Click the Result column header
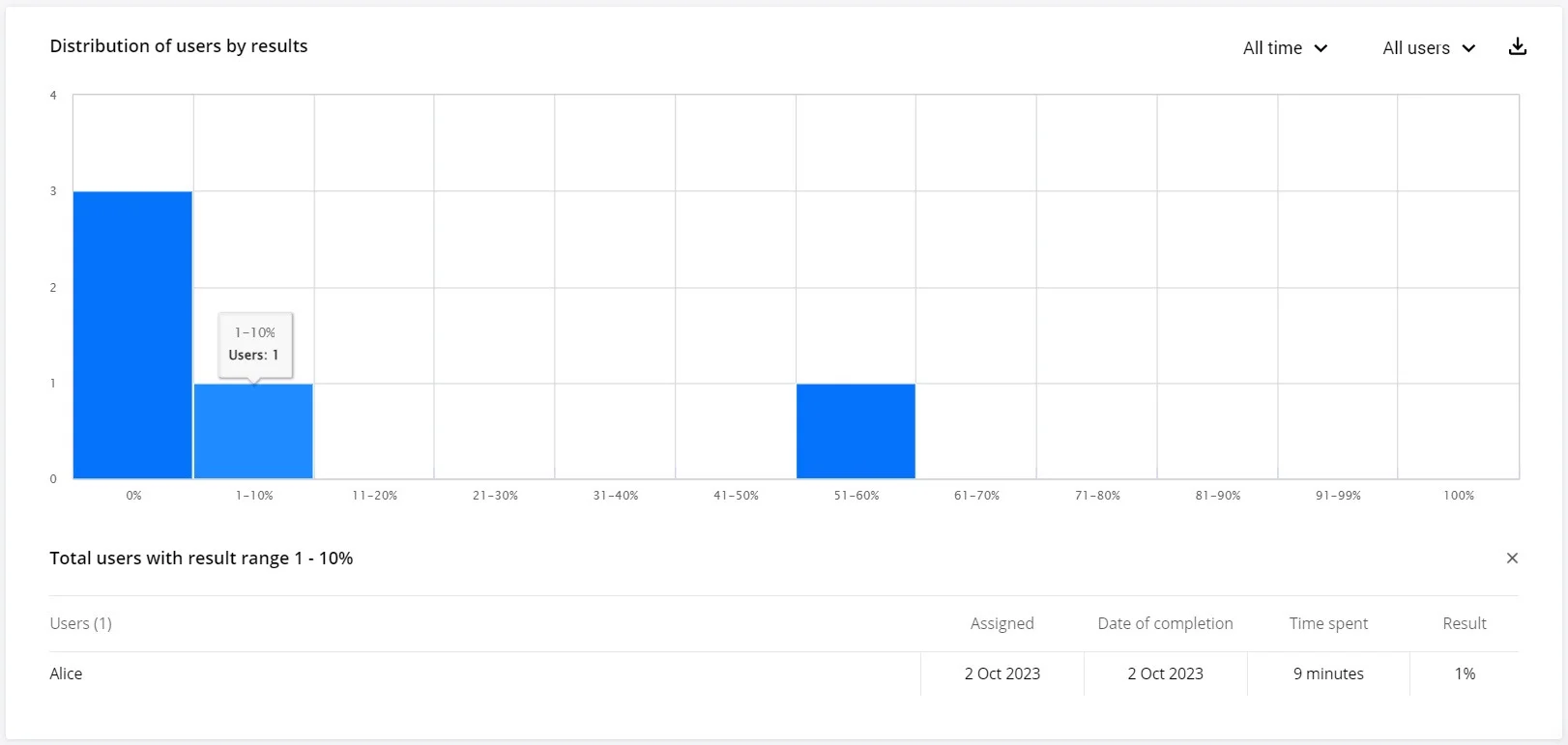Viewport: 1568px width, 745px height. tap(1464, 623)
